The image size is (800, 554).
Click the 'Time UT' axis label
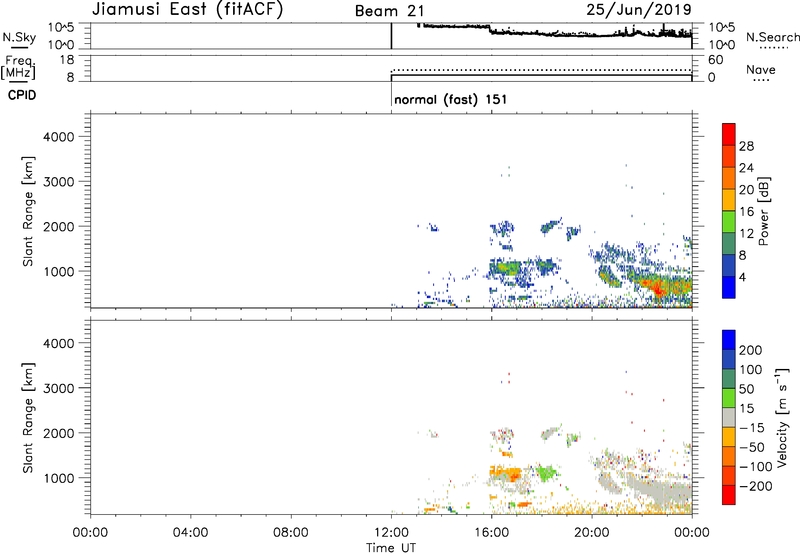391,548
